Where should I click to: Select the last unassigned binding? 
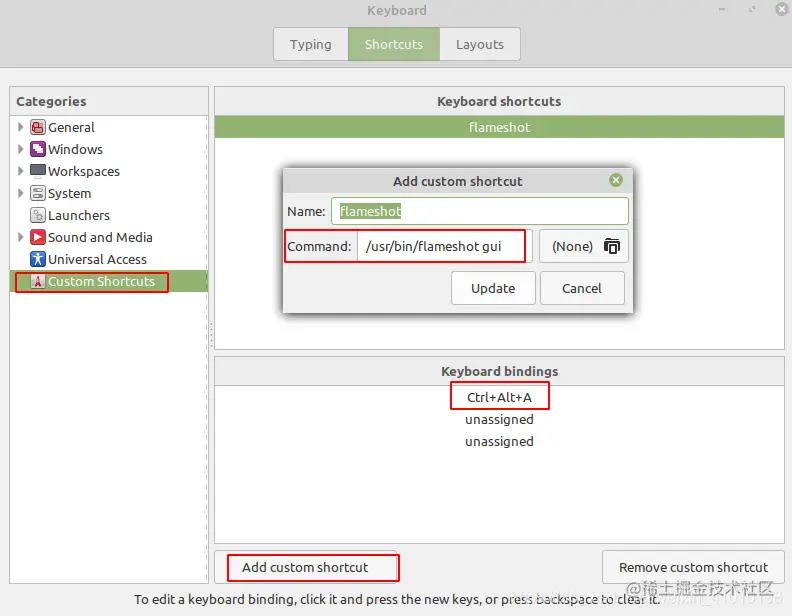coord(499,441)
